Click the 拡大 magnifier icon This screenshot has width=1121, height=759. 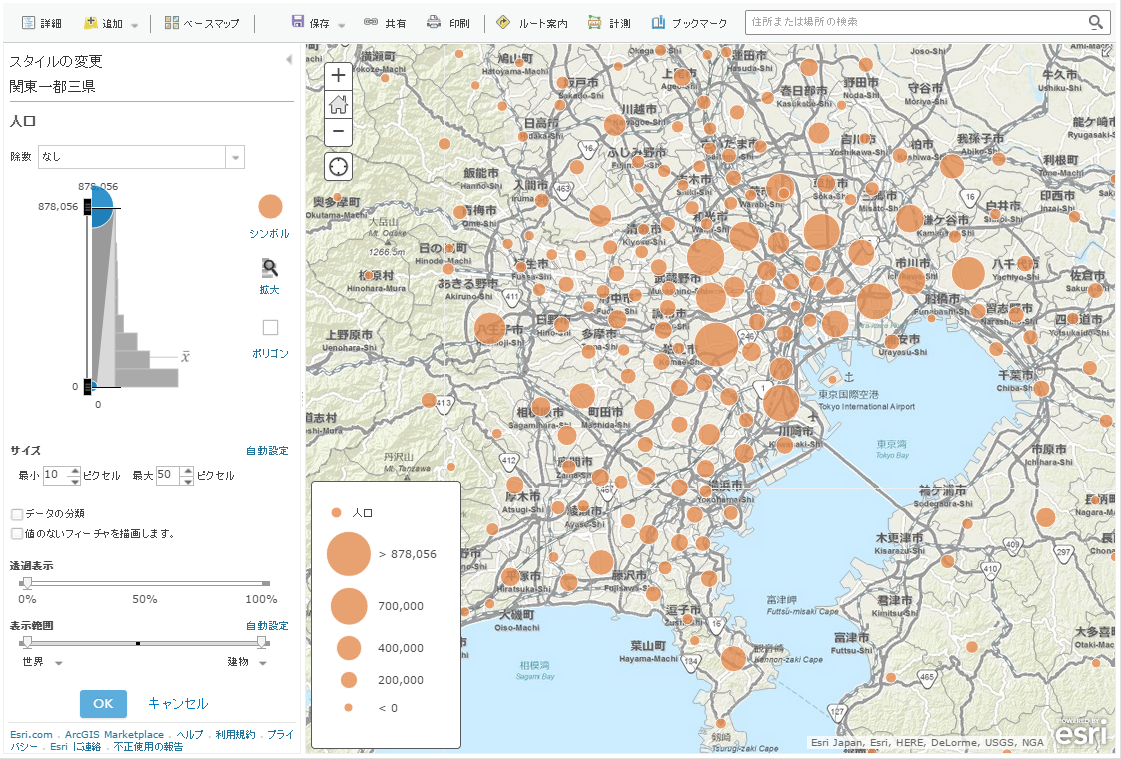(270, 268)
